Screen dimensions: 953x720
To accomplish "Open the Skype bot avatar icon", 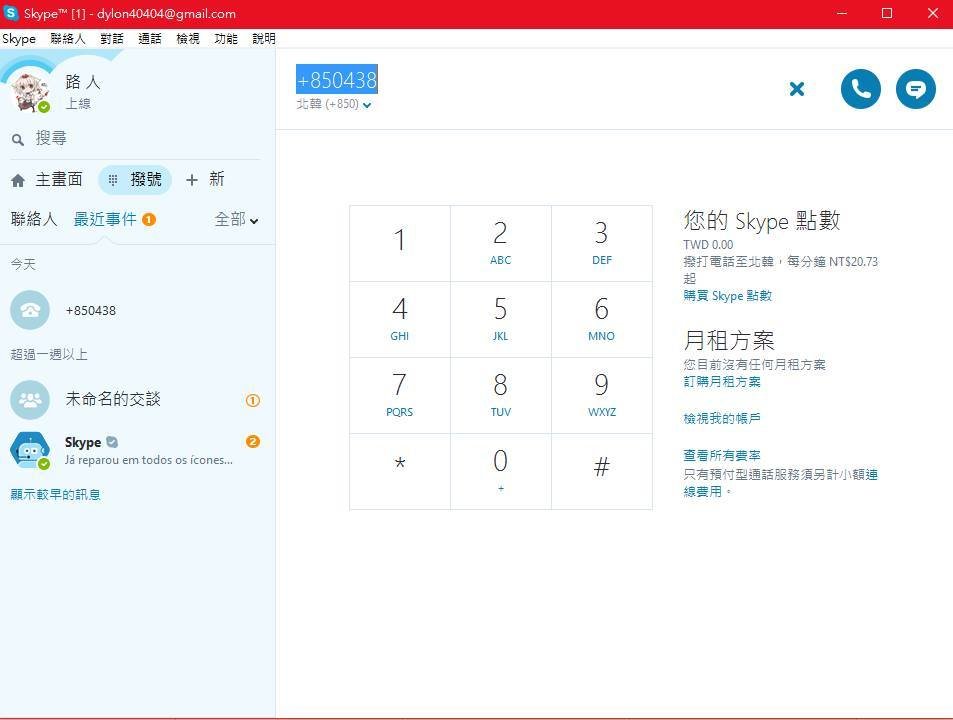I will coord(30,450).
